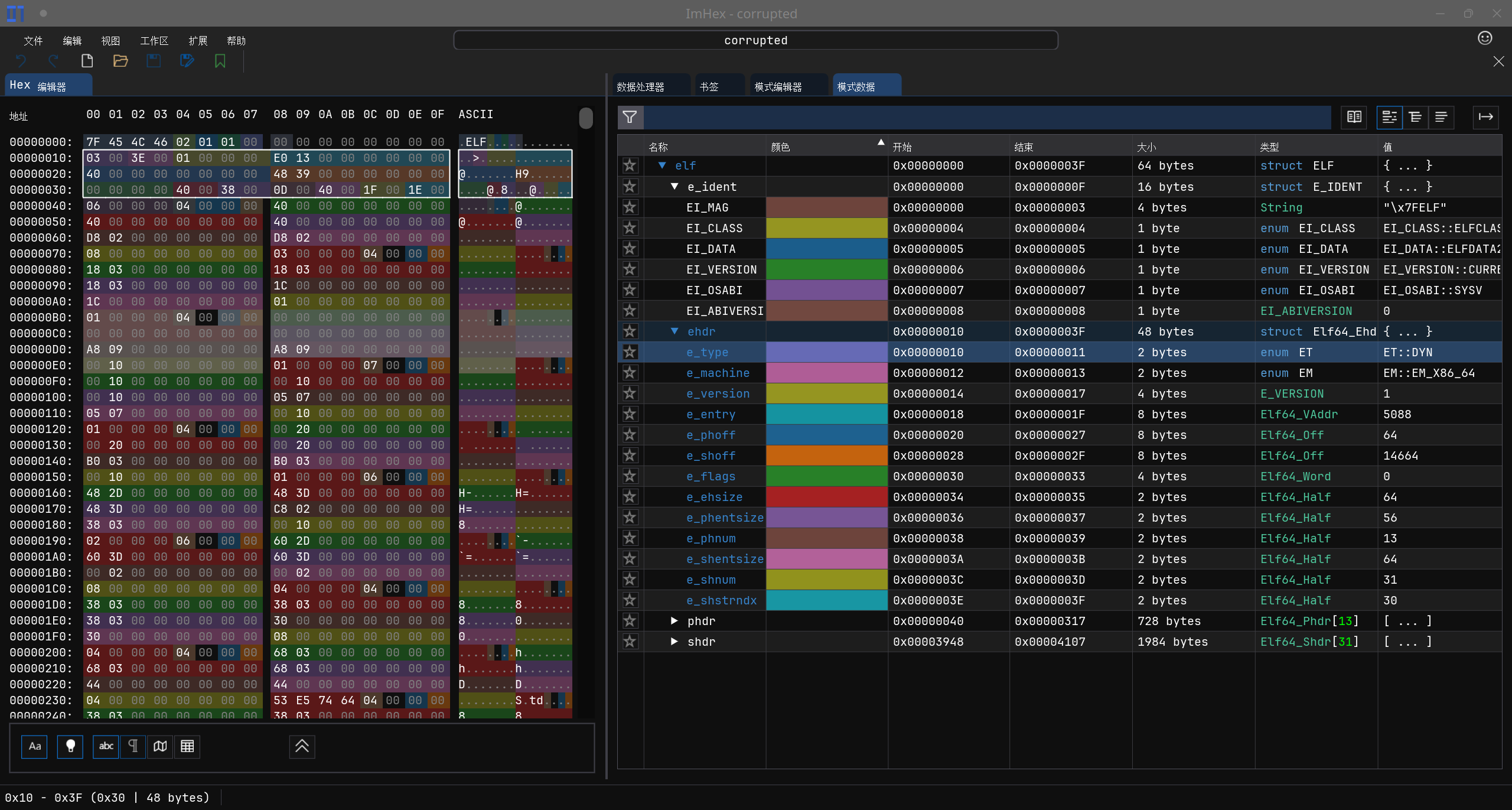Click the table icon in hex footer
The image size is (1512, 810).
(x=187, y=746)
